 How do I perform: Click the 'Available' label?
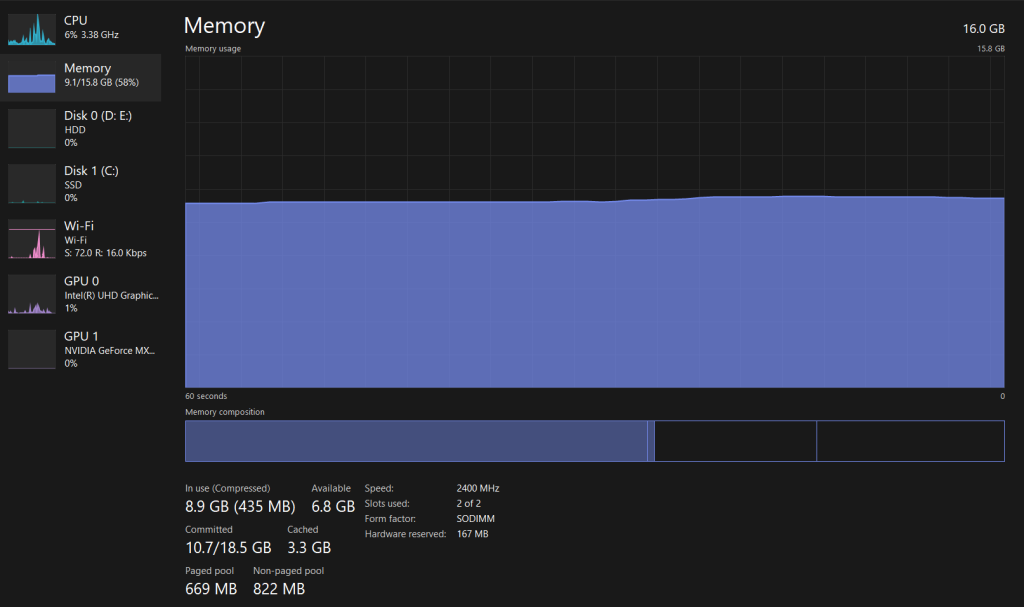331,488
